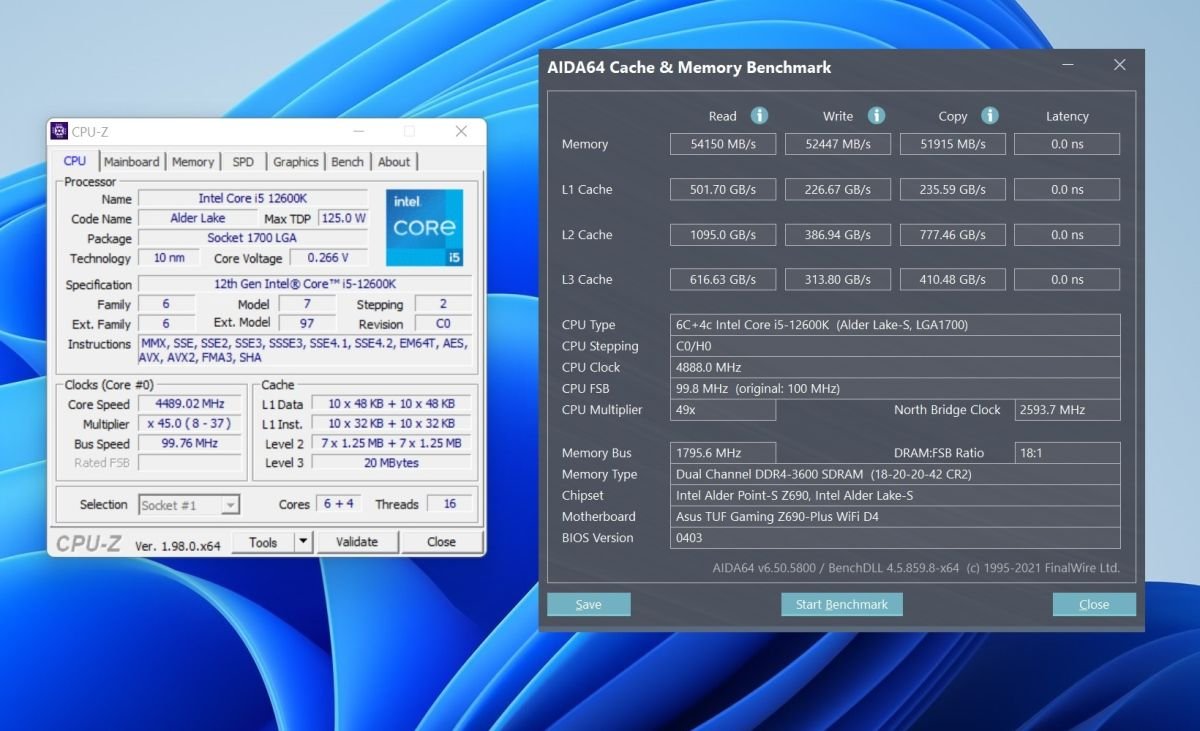Click L1 Cache Read value 501.70 GB/s

click(723, 189)
